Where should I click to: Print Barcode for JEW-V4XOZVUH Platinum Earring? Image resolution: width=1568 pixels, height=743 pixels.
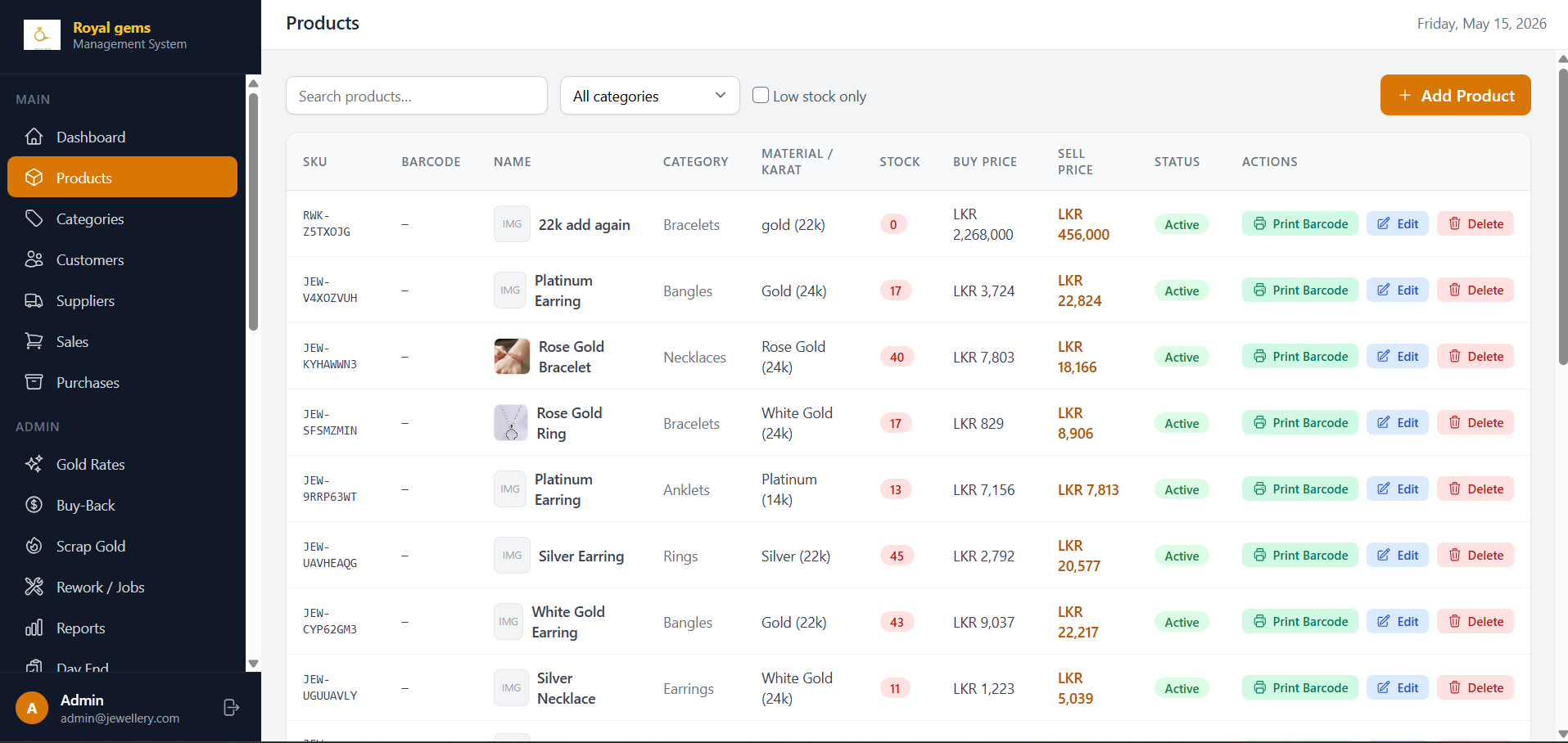[x=1300, y=290]
